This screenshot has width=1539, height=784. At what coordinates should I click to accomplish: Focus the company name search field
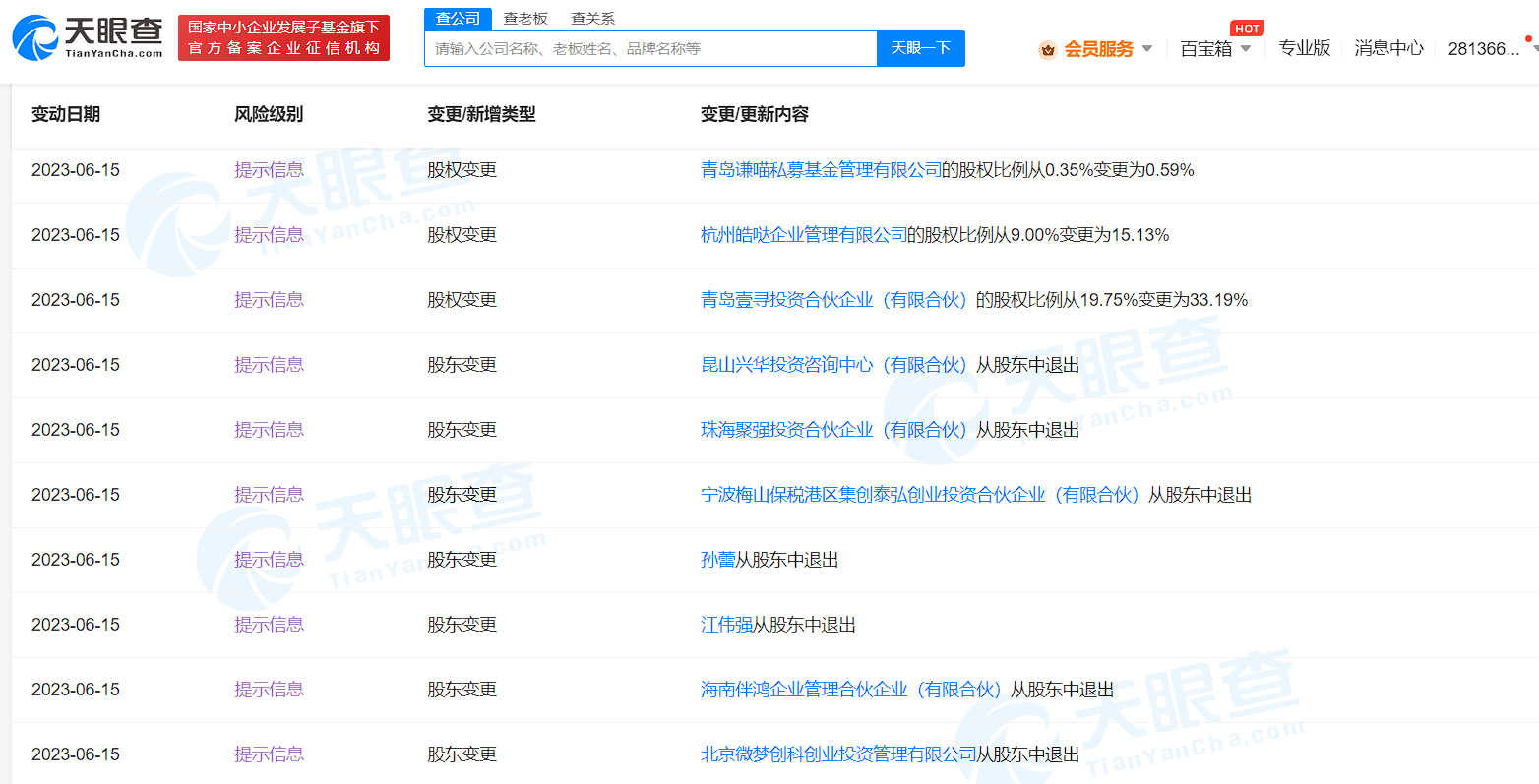coord(650,48)
